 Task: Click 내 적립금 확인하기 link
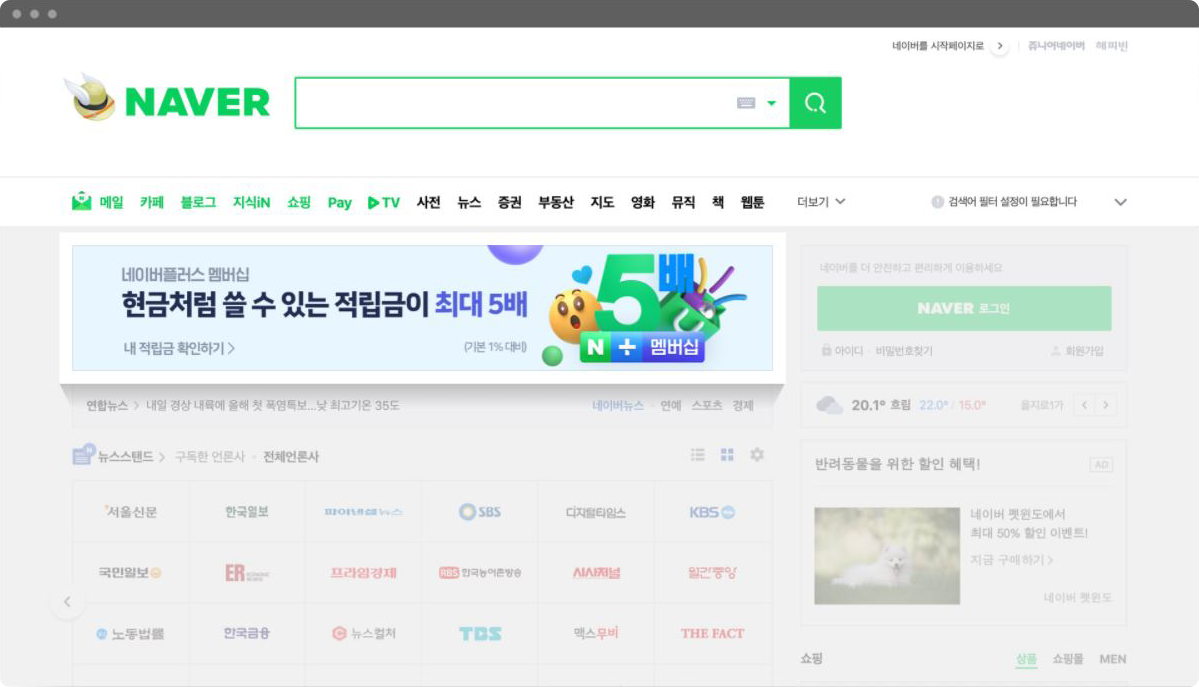click(179, 348)
